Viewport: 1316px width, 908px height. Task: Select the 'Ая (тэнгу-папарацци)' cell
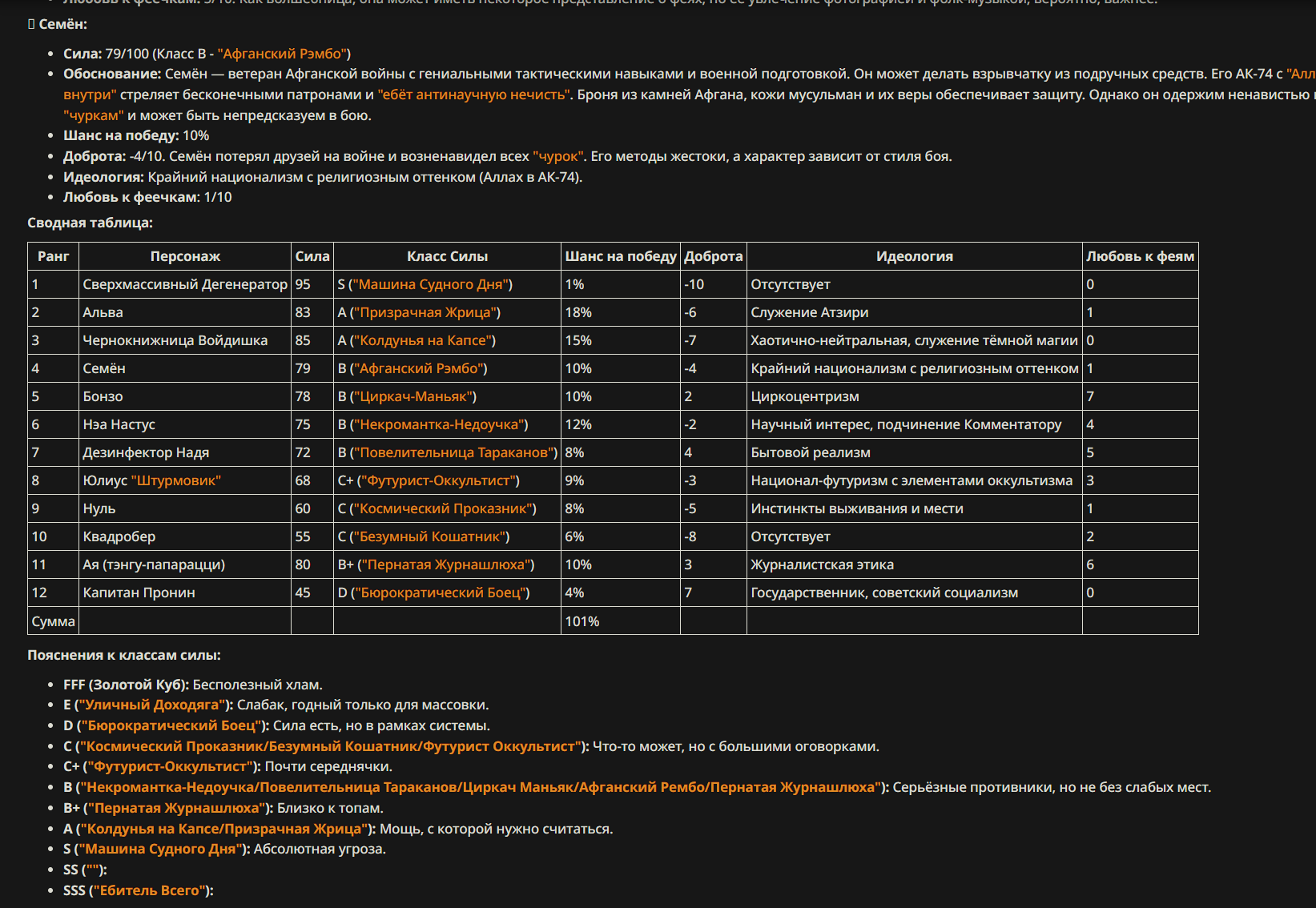pos(185,564)
